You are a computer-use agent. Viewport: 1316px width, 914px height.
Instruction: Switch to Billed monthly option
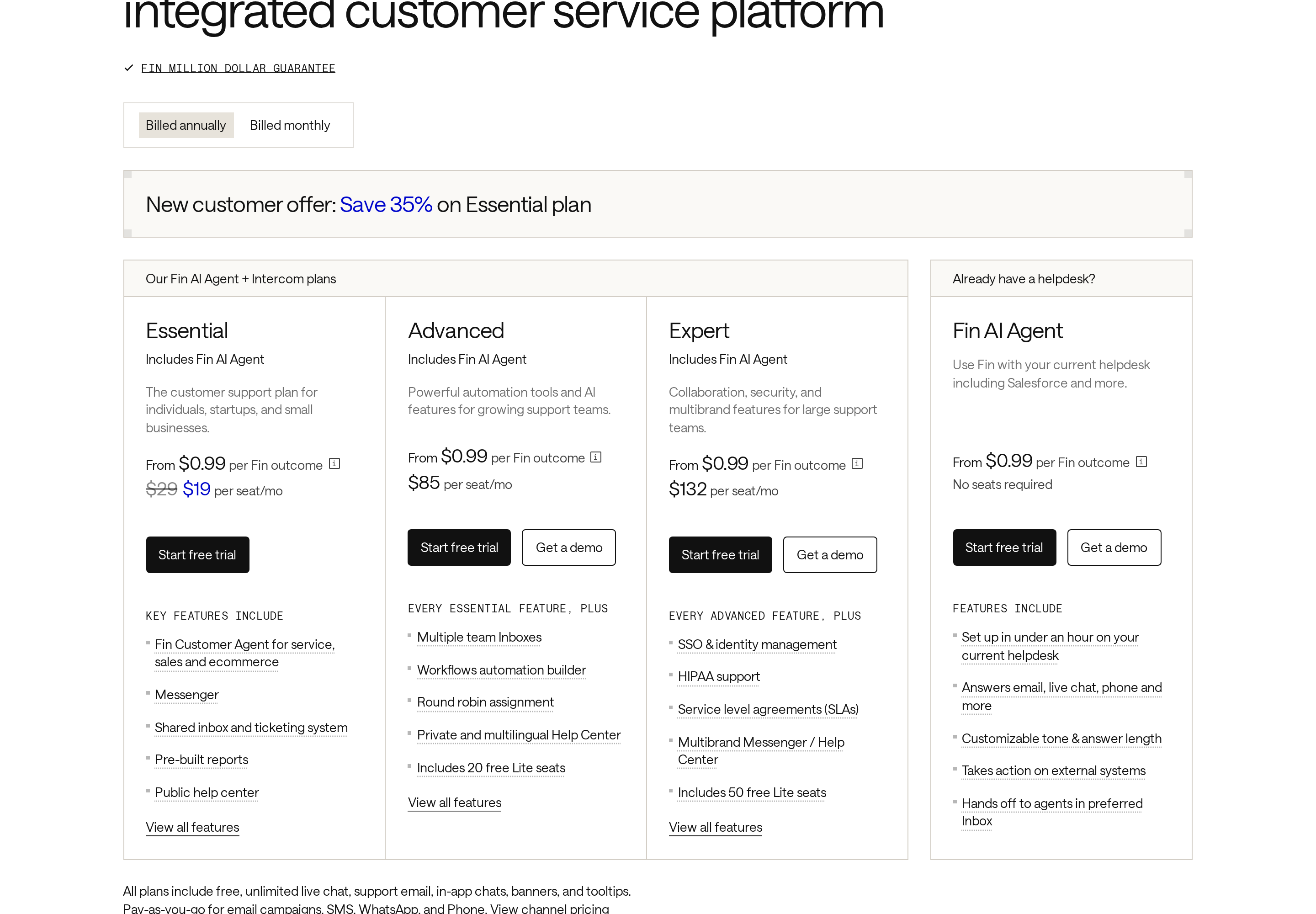pyautogui.click(x=290, y=125)
